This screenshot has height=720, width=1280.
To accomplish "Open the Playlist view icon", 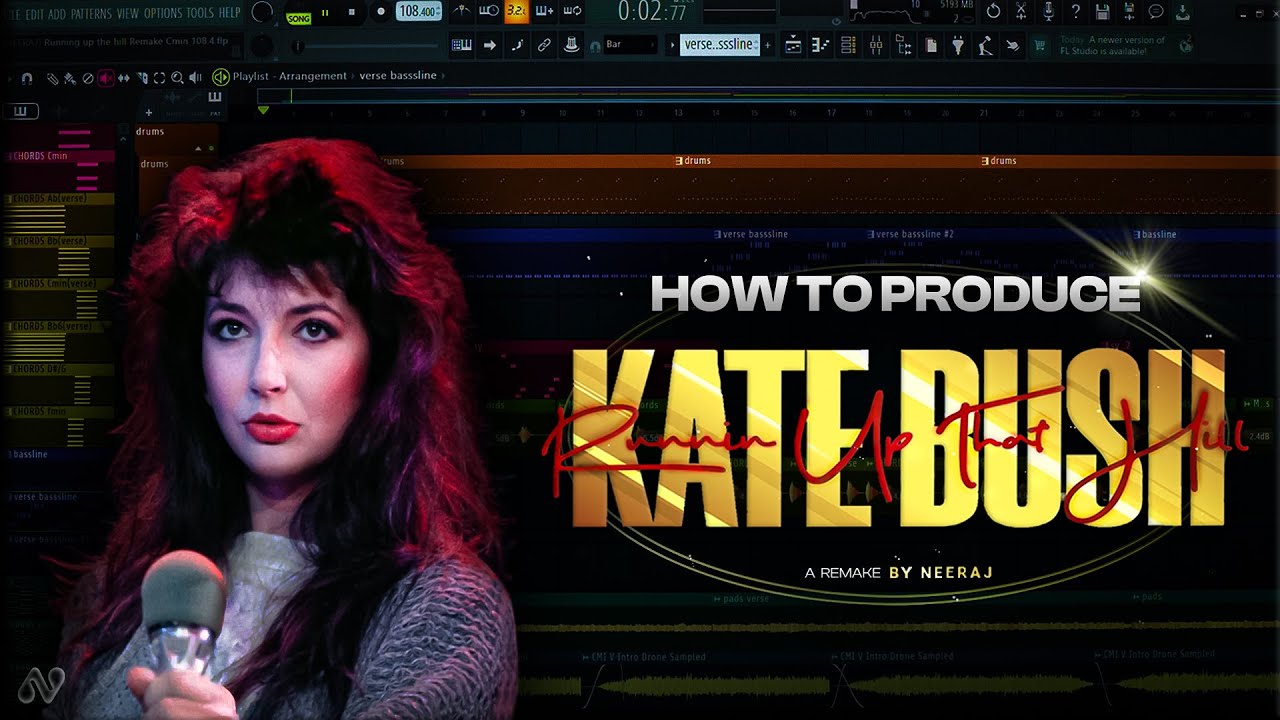I will point(793,45).
